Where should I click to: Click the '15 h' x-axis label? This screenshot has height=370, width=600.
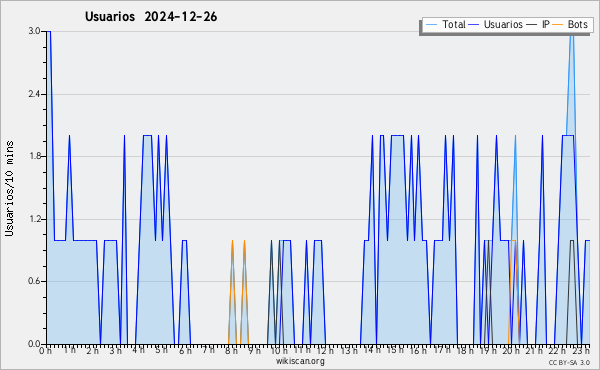395,350
